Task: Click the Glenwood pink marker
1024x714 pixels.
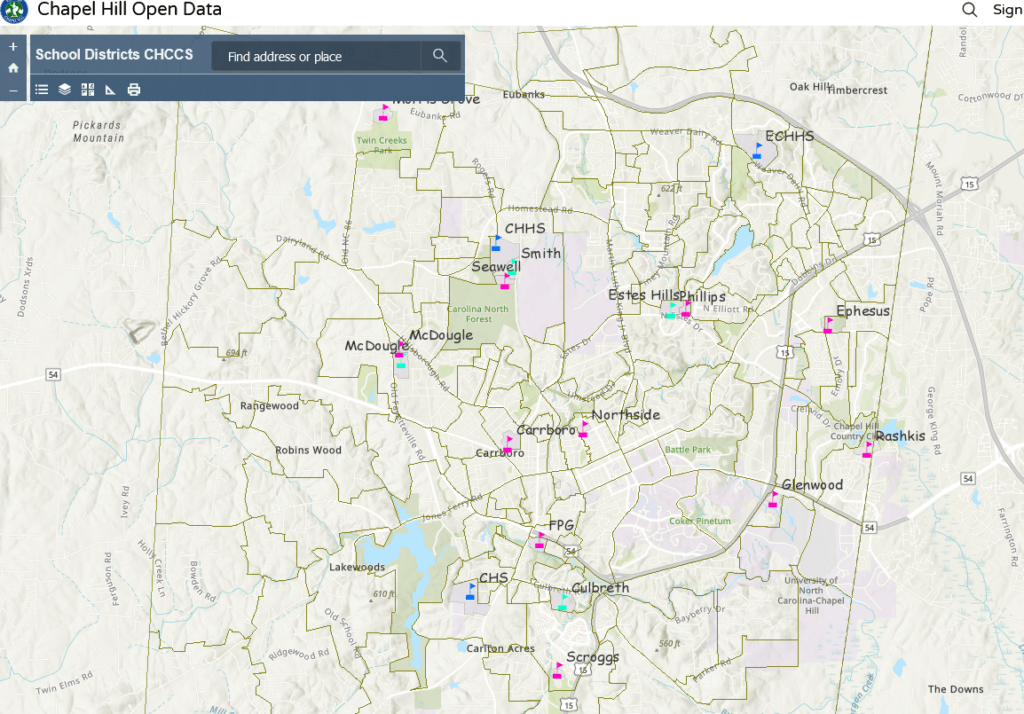Action: point(773,497)
